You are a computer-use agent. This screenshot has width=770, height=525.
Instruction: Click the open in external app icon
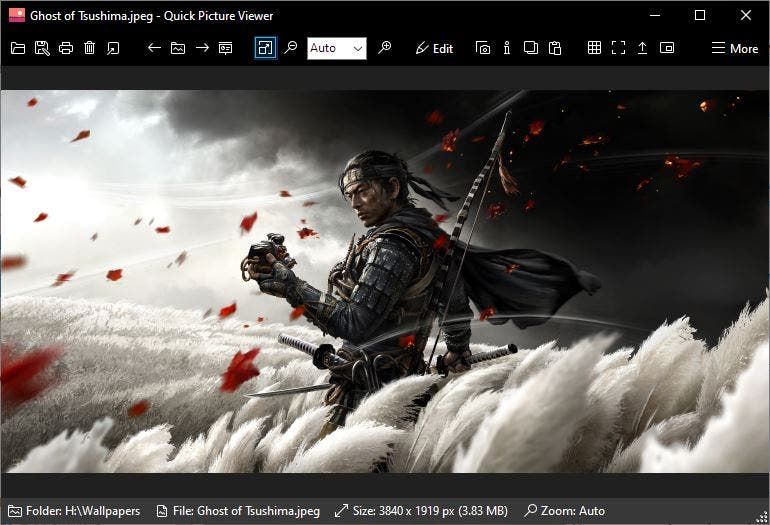(x=113, y=48)
